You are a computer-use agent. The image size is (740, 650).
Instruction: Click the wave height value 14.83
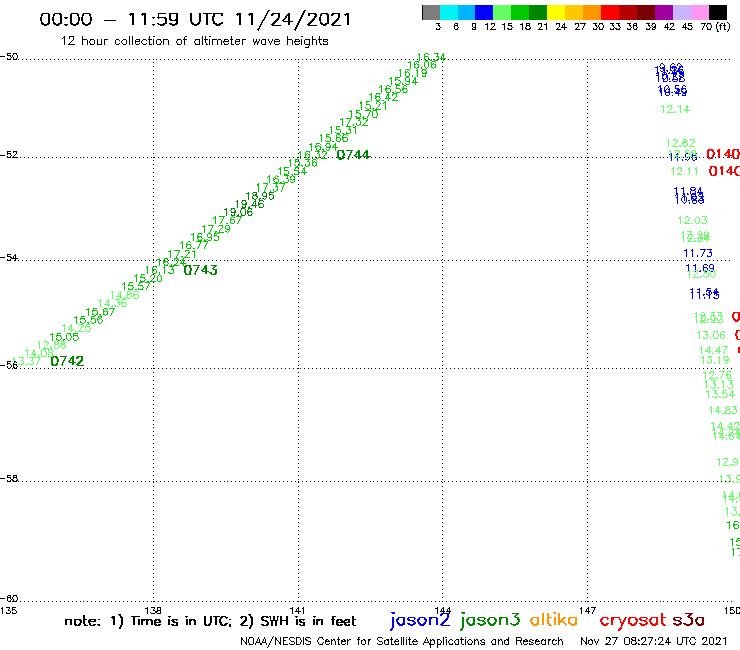coord(723,410)
